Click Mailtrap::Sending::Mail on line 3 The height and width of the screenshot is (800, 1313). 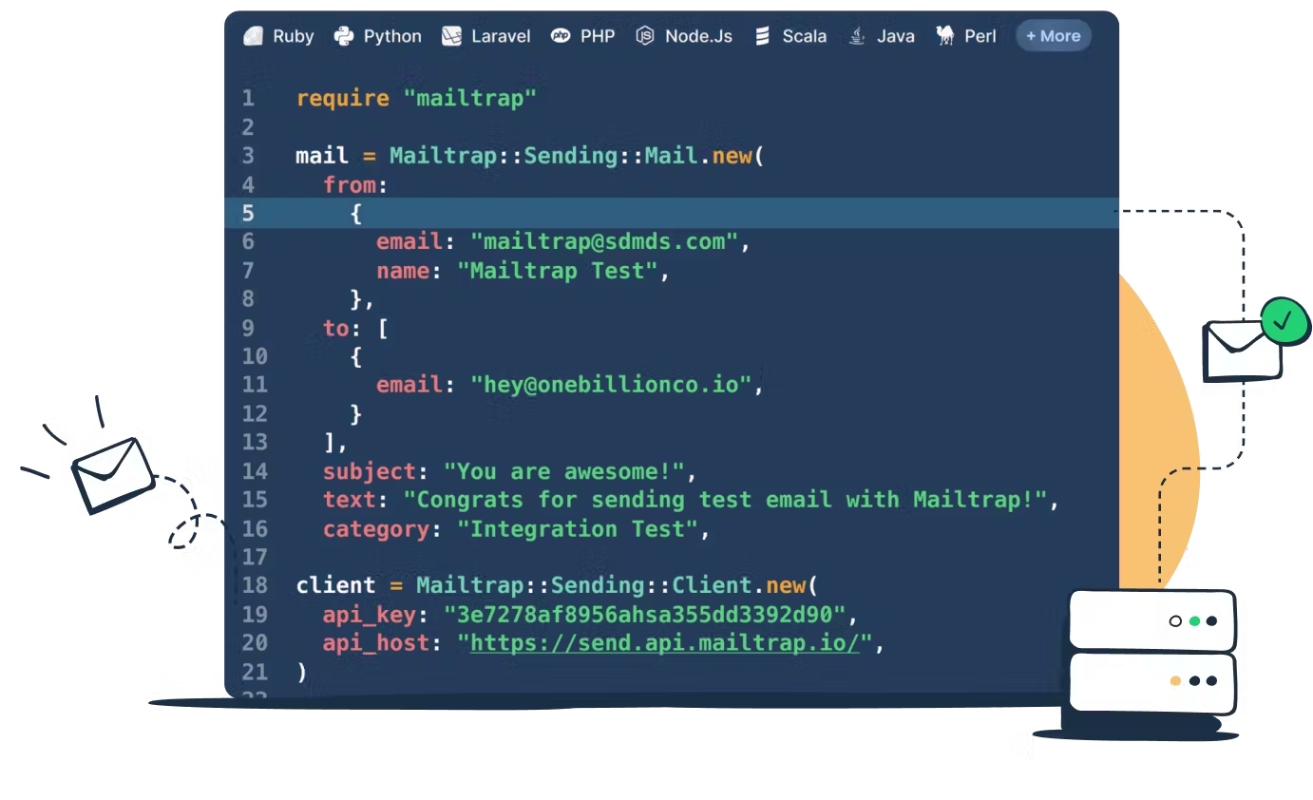pyautogui.click(x=543, y=156)
